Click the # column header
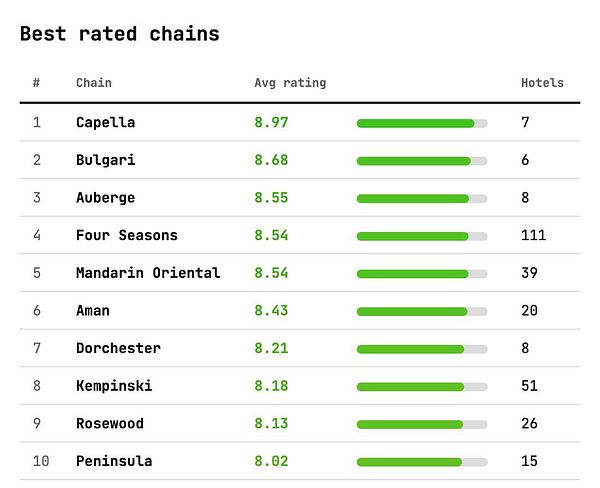600x488 pixels. pos(36,83)
